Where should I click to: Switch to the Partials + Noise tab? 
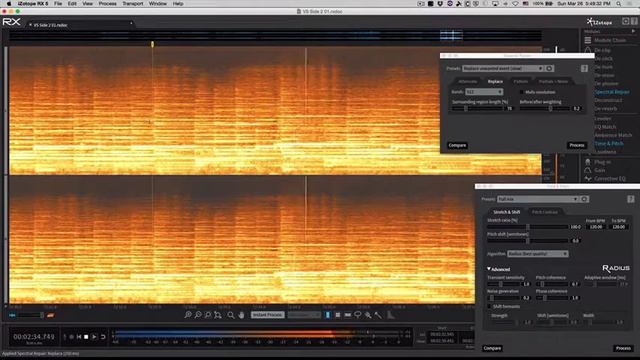[x=553, y=82]
